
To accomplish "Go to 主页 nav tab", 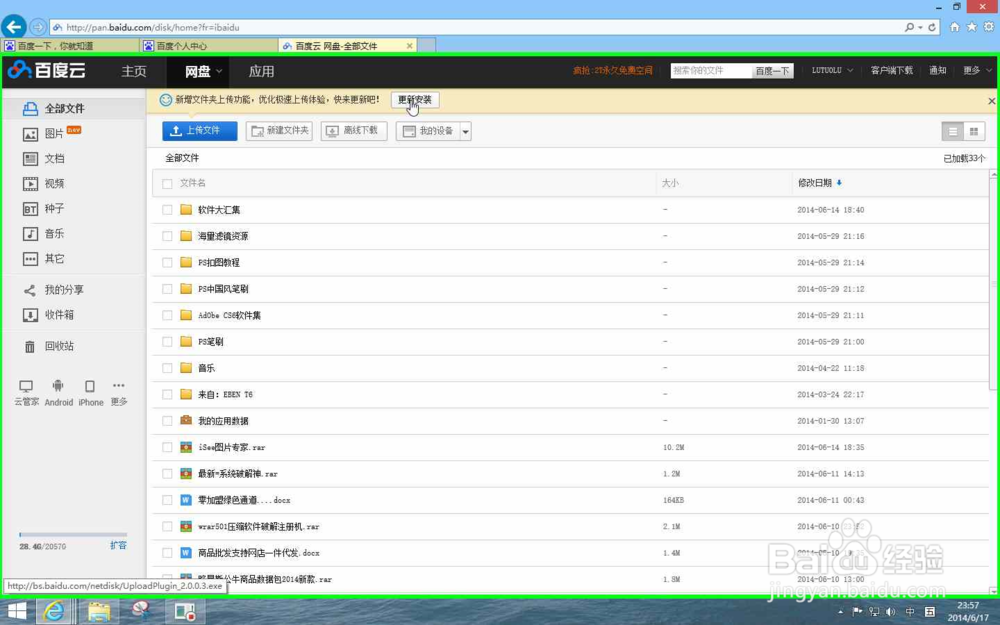I will 134,71.
